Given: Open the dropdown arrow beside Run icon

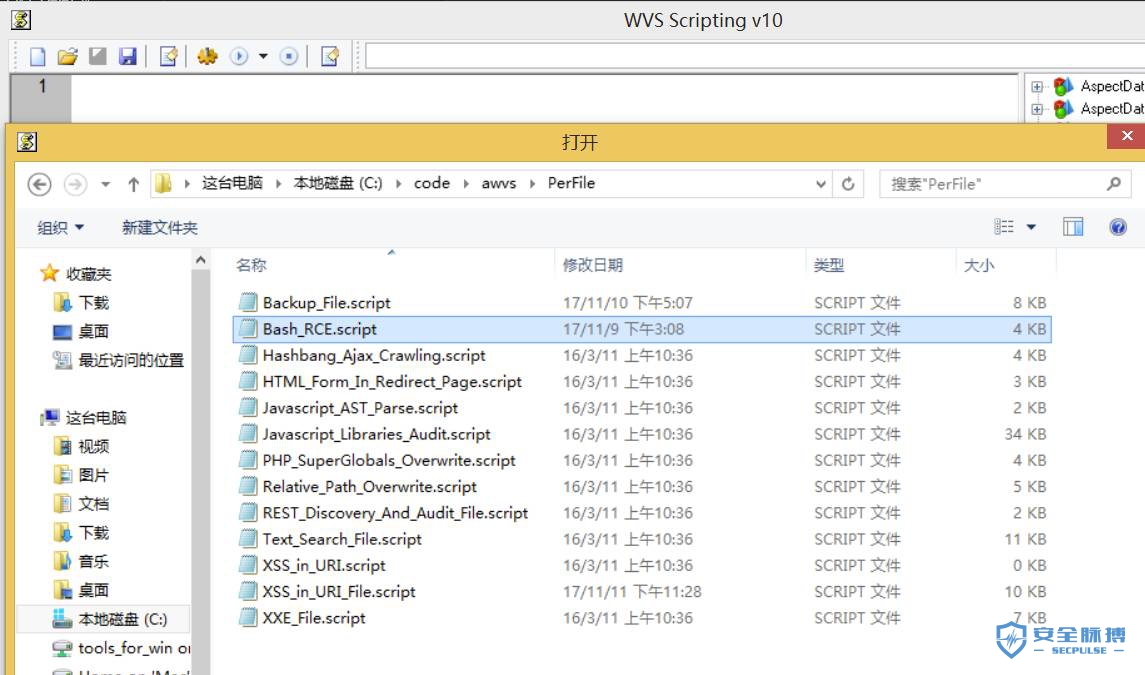Looking at the screenshot, I should tap(264, 56).
